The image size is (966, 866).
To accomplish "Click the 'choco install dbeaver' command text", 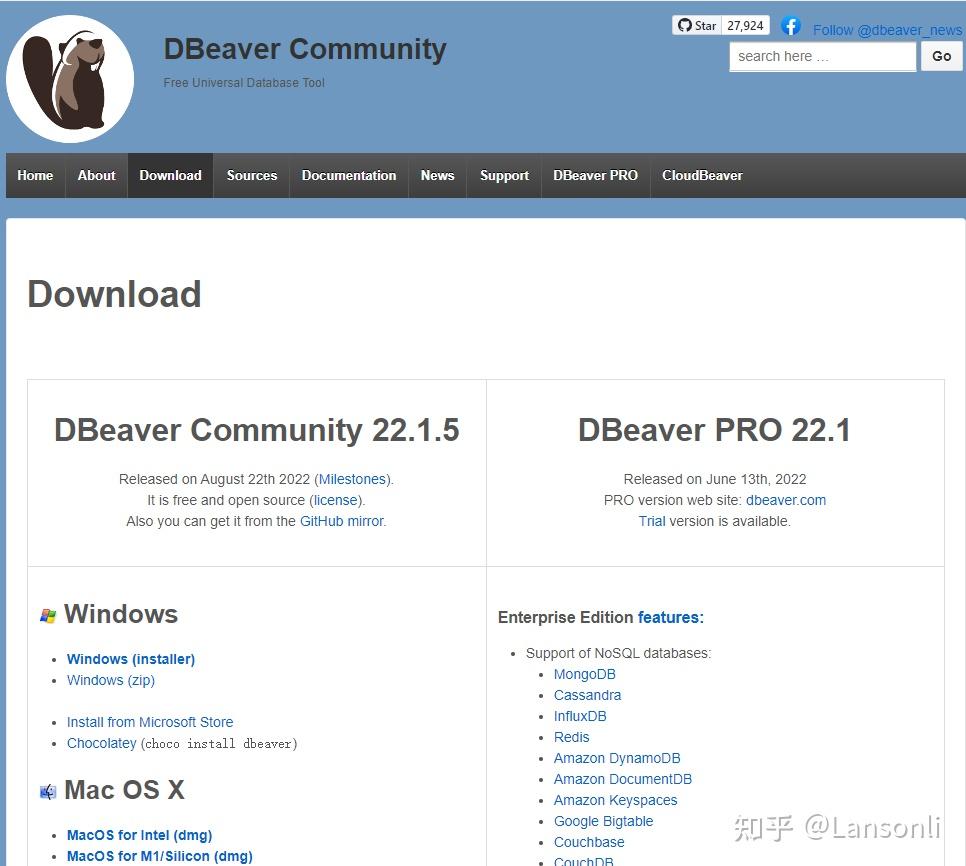I will (219, 743).
